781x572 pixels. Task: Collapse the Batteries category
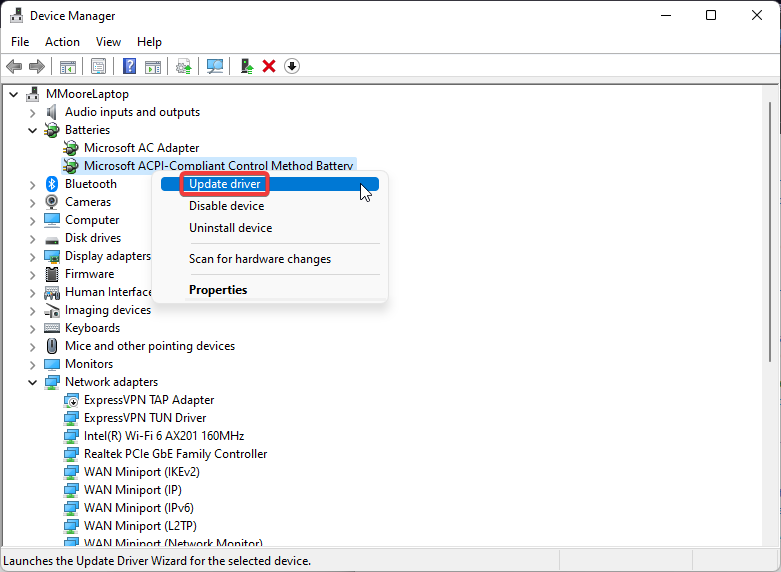[32, 131]
